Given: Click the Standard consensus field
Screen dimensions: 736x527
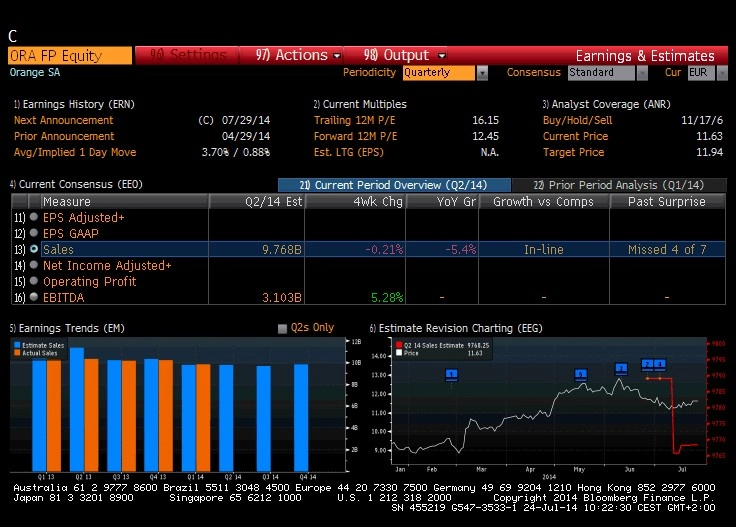Looking at the screenshot, I should pos(601,73).
